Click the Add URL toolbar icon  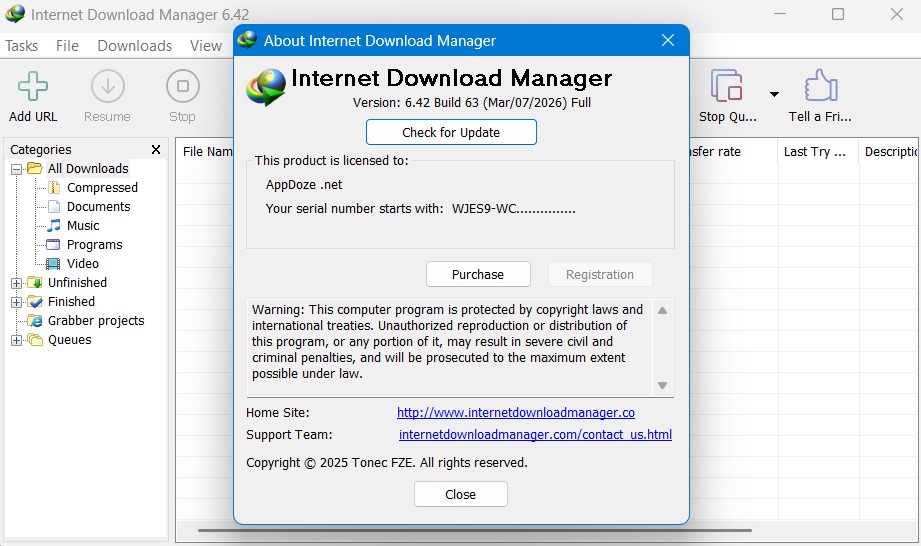pos(33,87)
